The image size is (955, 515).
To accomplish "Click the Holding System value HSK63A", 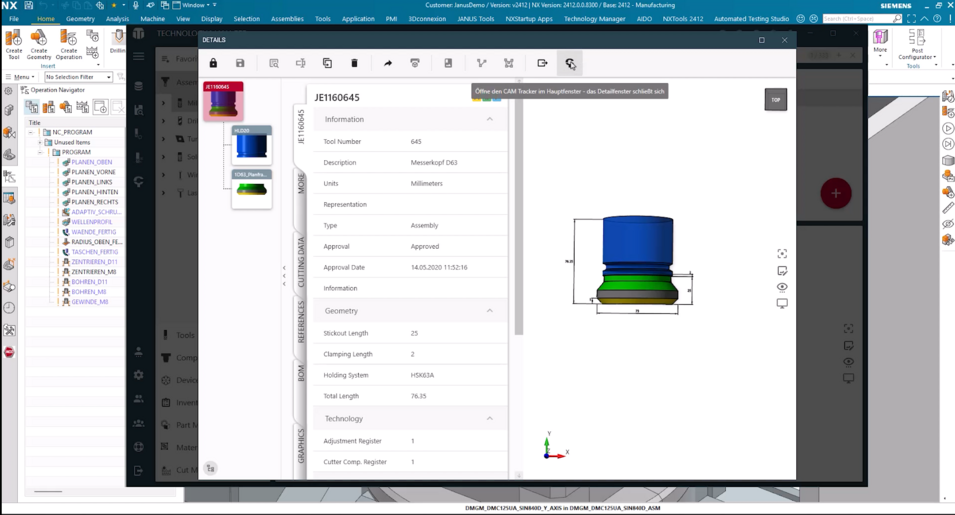I will point(422,376).
